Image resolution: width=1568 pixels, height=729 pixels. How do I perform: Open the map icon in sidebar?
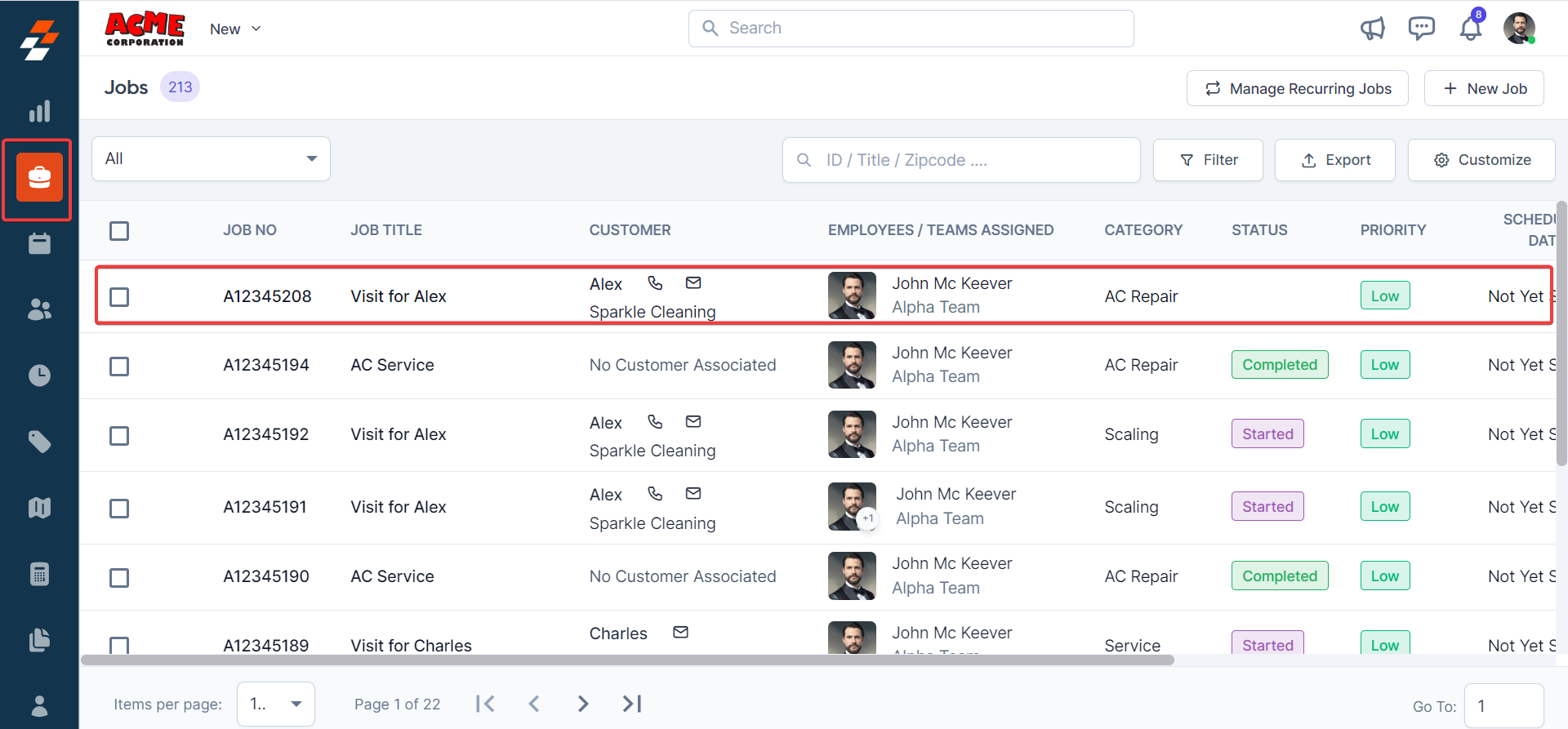(x=39, y=508)
